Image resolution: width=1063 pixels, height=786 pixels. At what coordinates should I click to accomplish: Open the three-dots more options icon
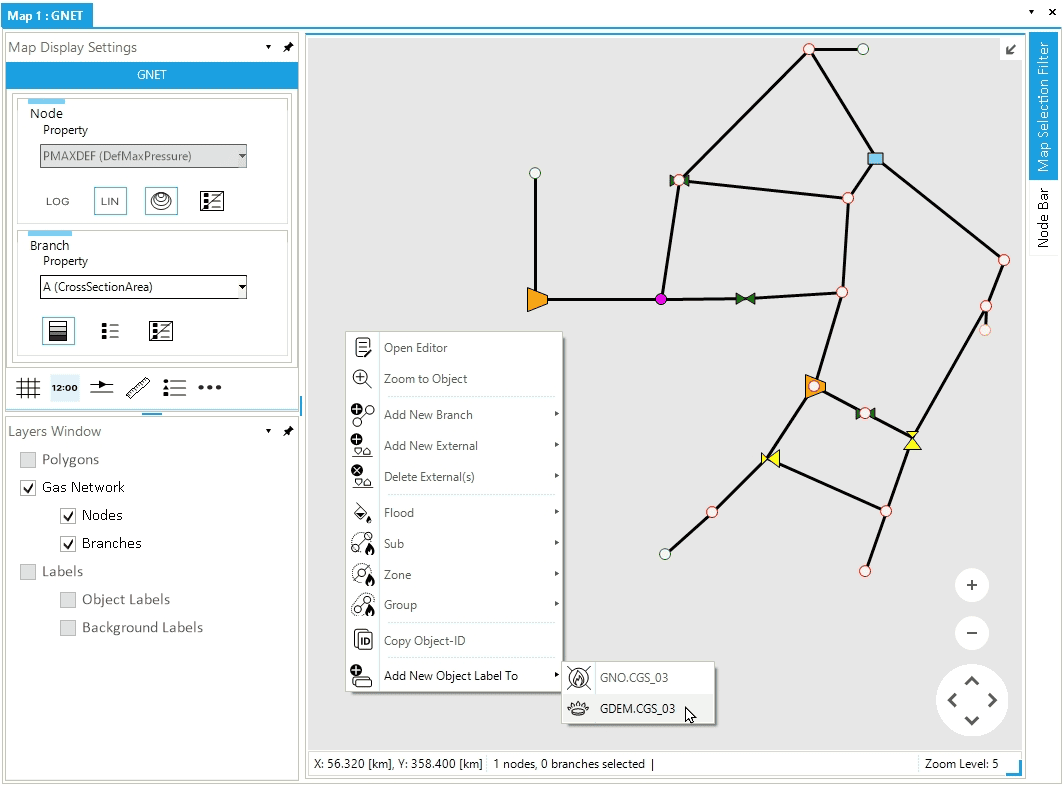209,388
